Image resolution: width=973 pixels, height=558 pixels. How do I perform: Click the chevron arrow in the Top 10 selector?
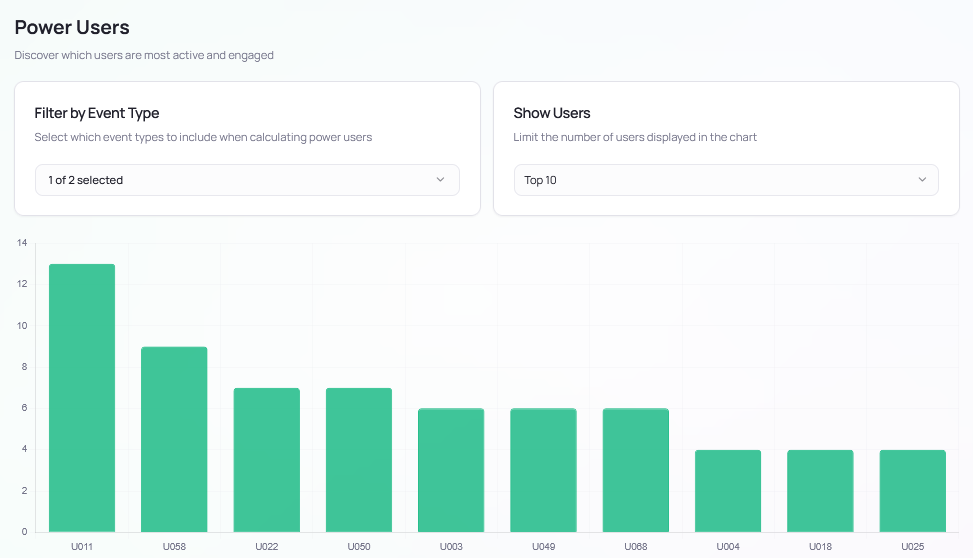921,180
